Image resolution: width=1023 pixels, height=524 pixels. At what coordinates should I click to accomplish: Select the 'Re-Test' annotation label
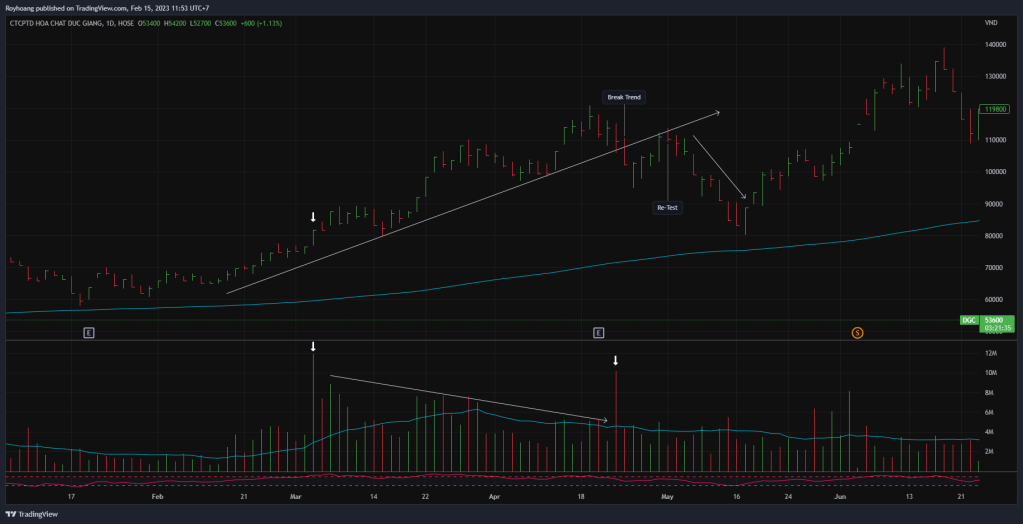click(x=667, y=207)
